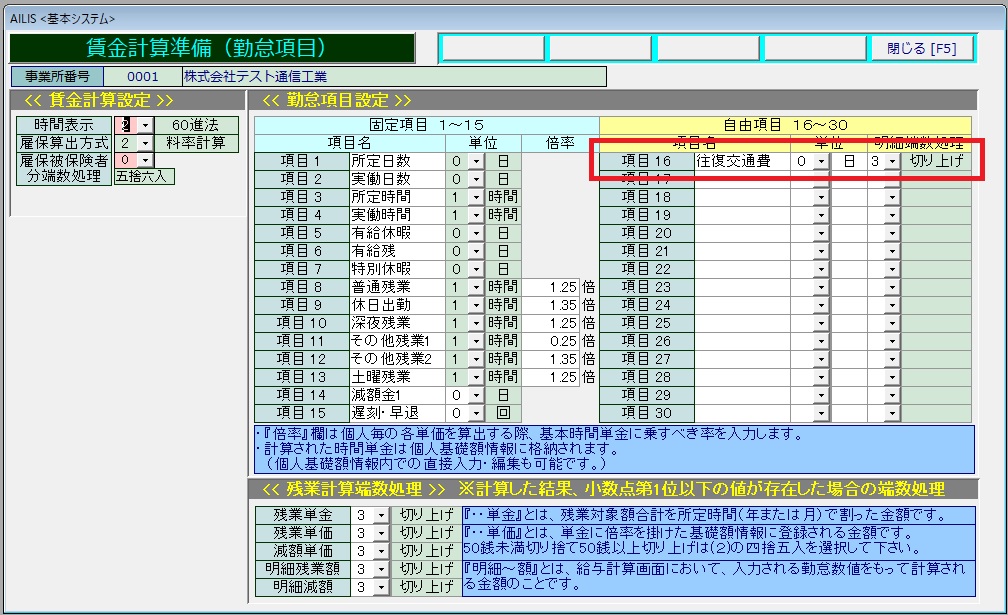Open unit dropdown for 項目1 所定日数
1008x615 pixels.
(x=476, y=161)
